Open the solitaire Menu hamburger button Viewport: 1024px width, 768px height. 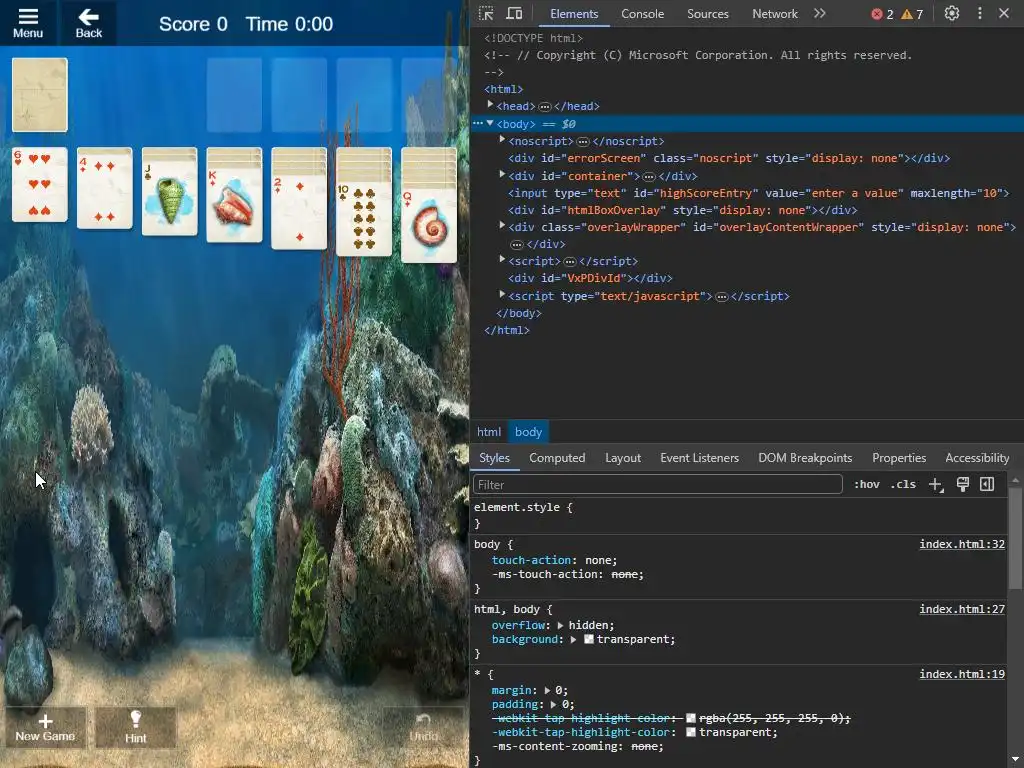pos(28,23)
